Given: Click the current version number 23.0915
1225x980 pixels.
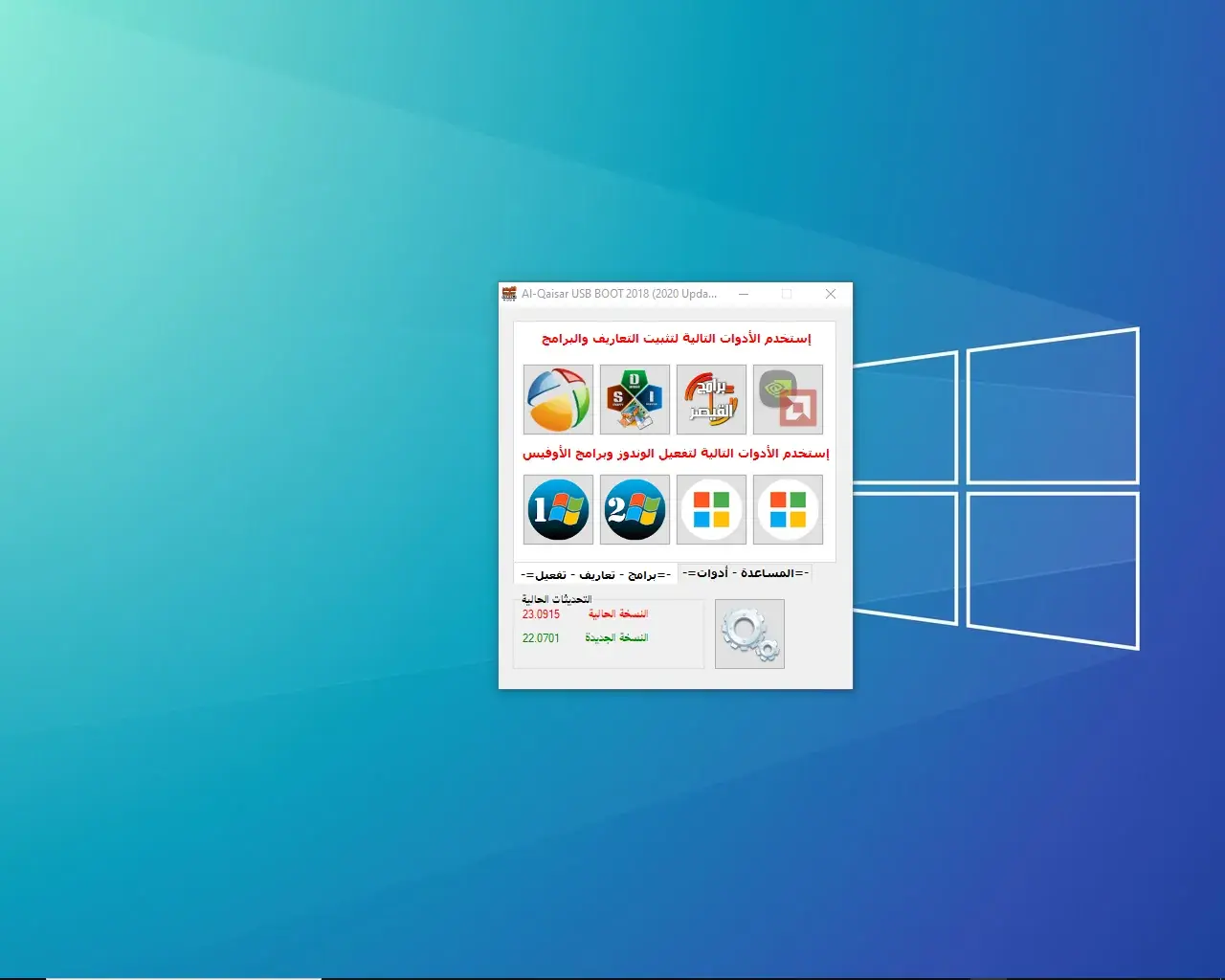Looking at the screenshot, I should pos(541,614).
